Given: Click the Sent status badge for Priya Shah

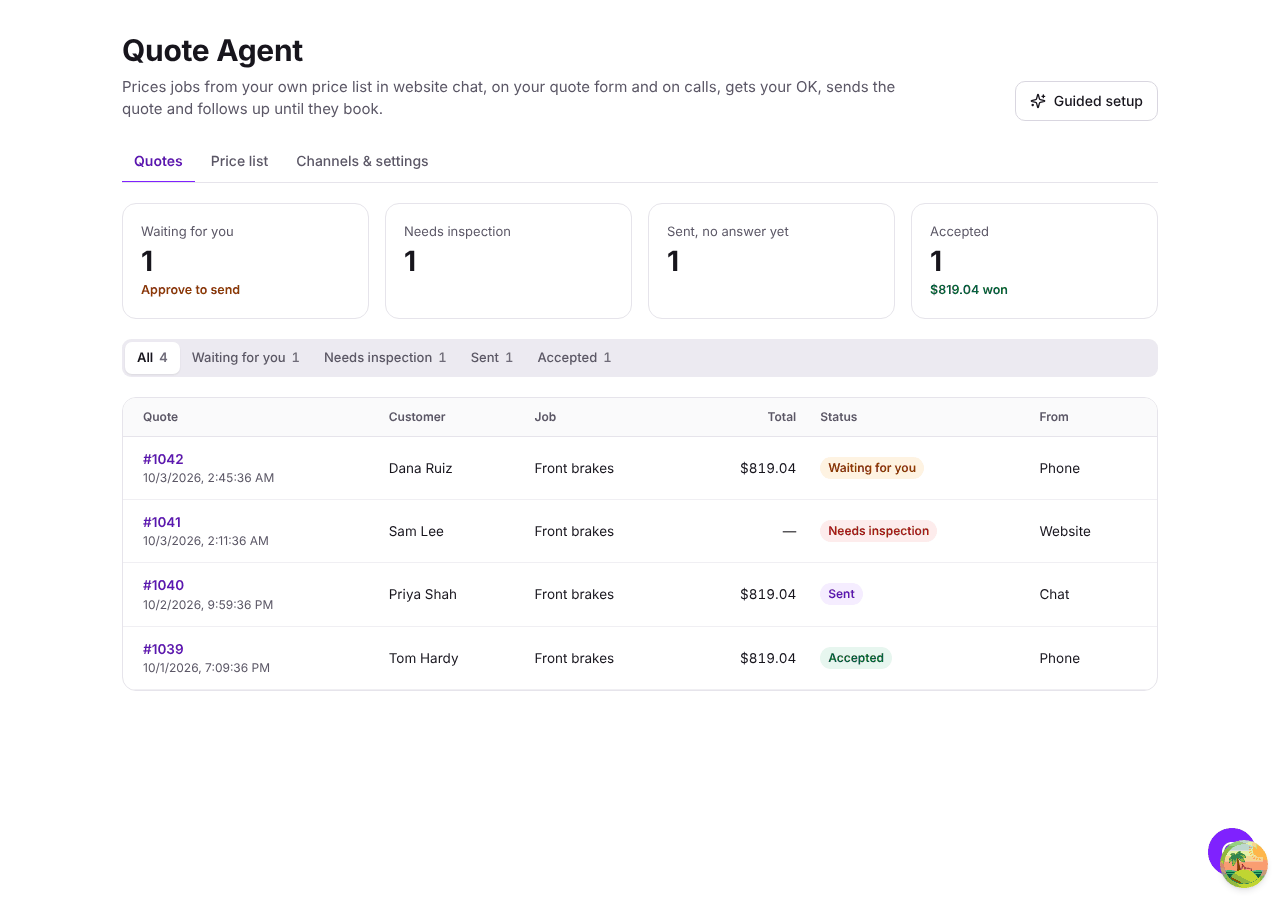Looking at the screenshot, I should pos(841,594).
